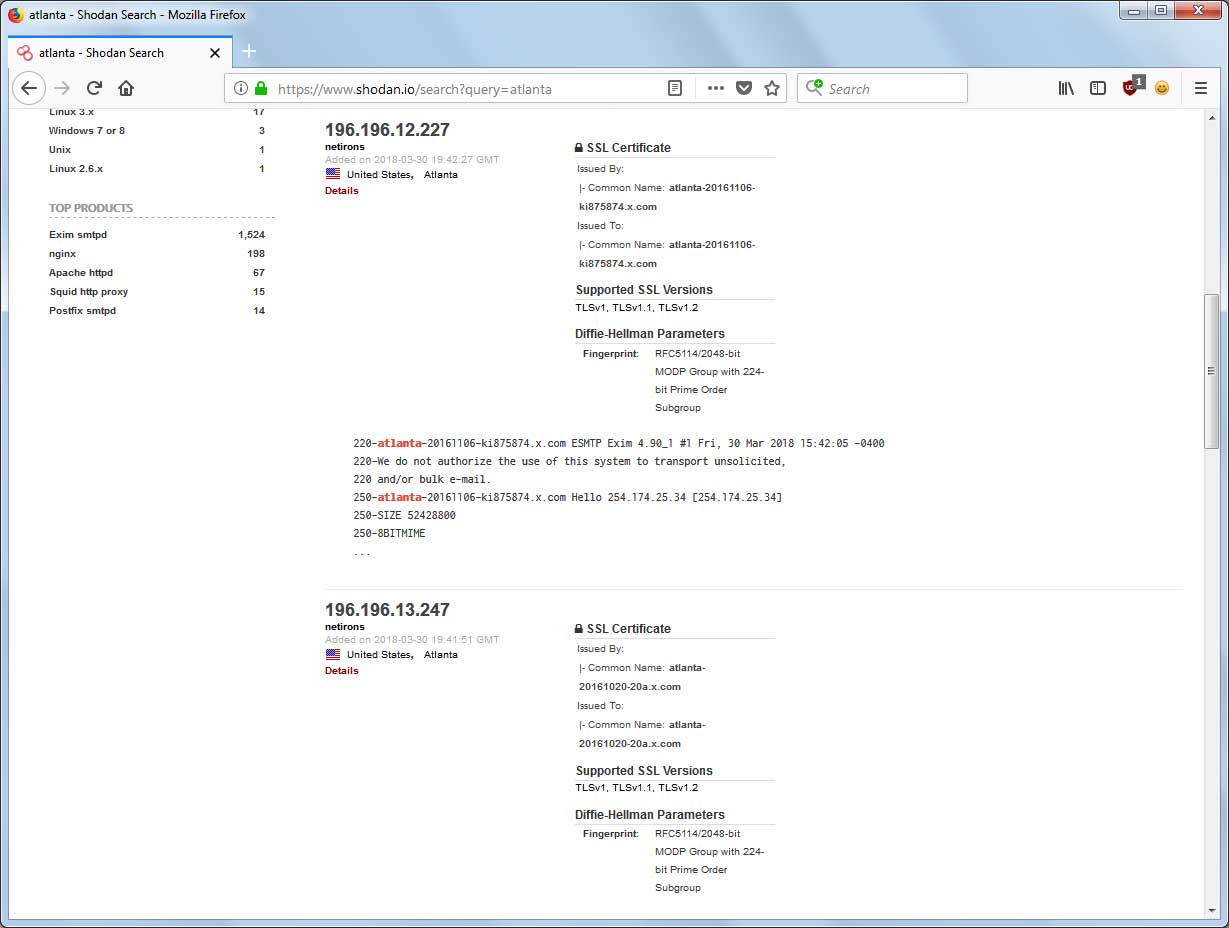Click netirons under 196.196.12.227
Image resolution: width=1229 pixels, height=928 pixels.
click(x=345, y=147)
